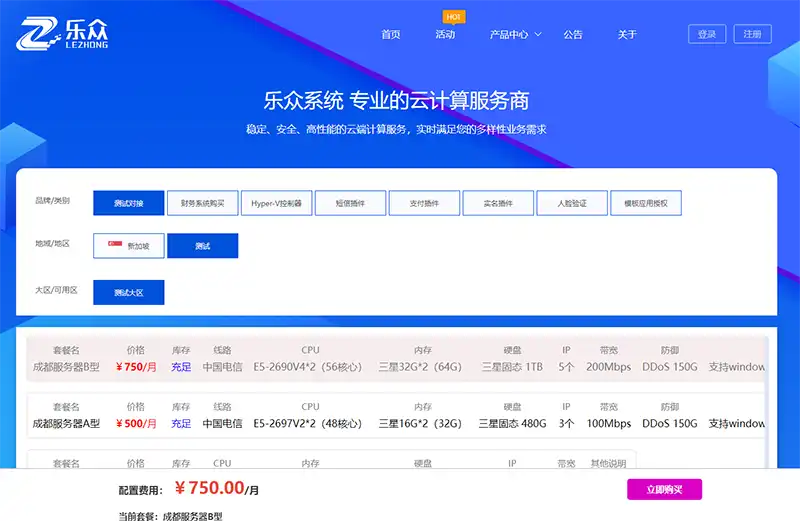Click the HOT badge above 活动

[452, 17]
